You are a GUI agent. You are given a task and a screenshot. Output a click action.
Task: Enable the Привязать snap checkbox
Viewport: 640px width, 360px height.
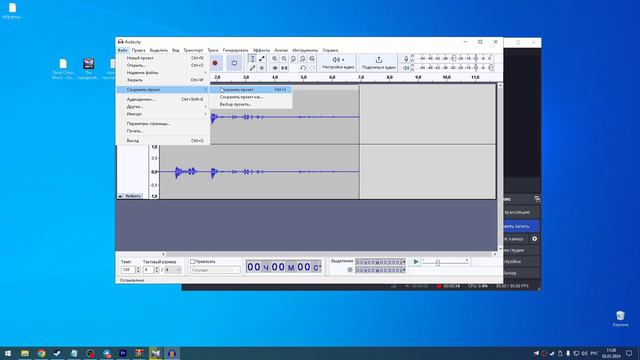(192, 262)
